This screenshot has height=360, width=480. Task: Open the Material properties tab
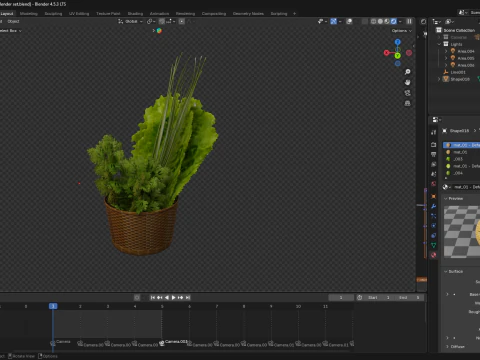click(x=433, y=255)
